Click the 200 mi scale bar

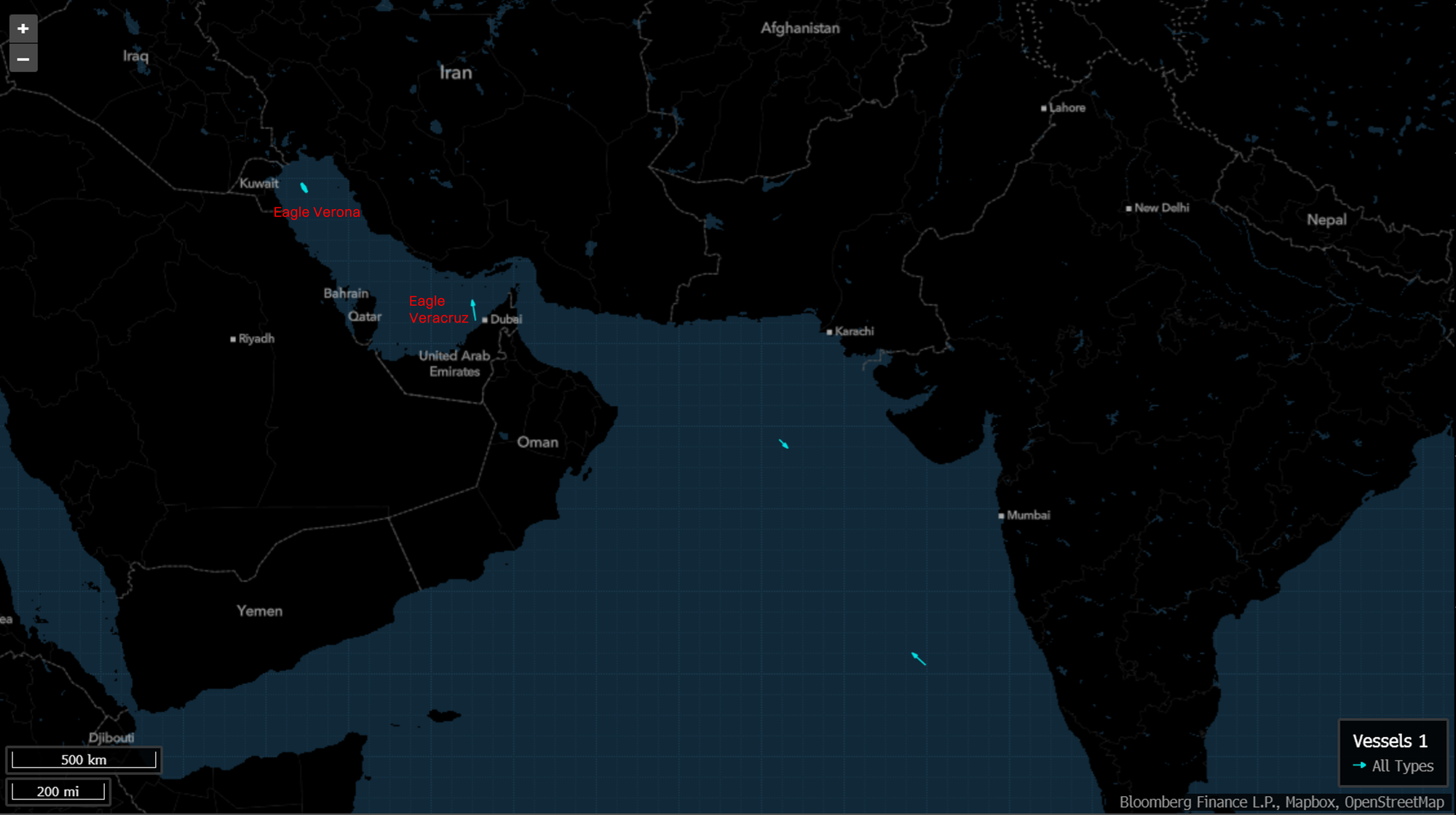pos(58,791)
